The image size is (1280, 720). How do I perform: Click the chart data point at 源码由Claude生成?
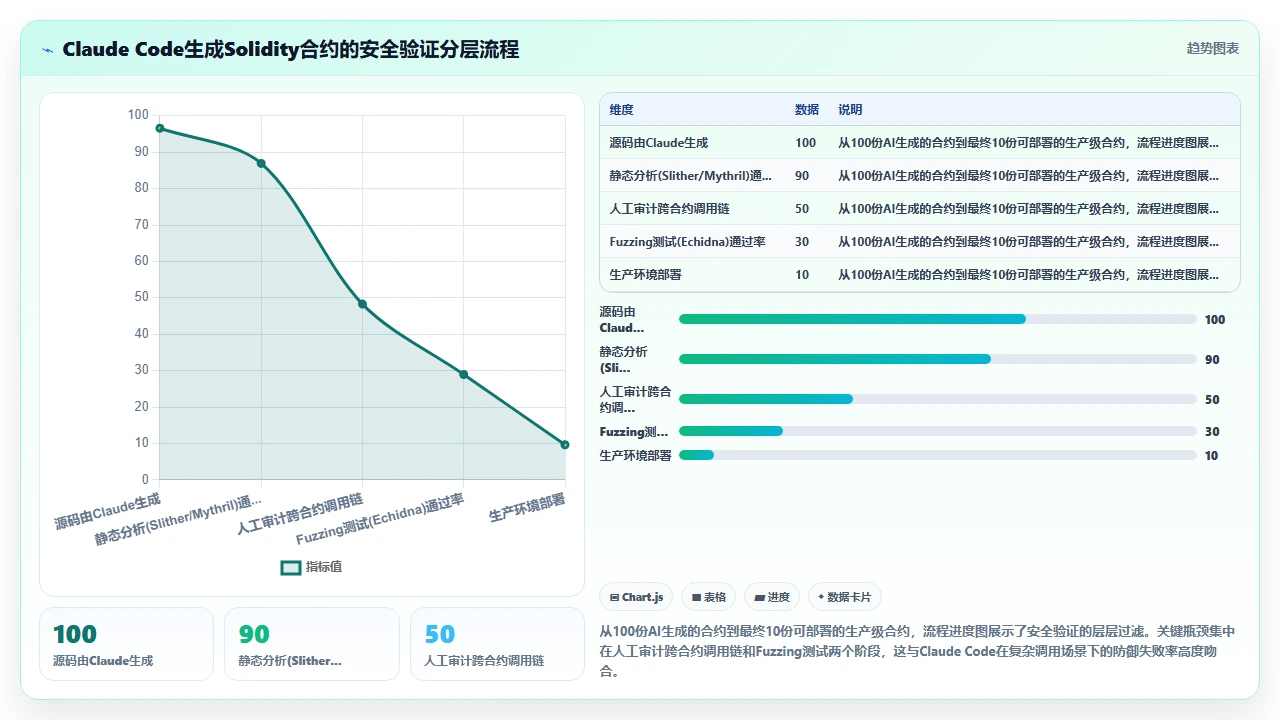[x=160, y=128]
